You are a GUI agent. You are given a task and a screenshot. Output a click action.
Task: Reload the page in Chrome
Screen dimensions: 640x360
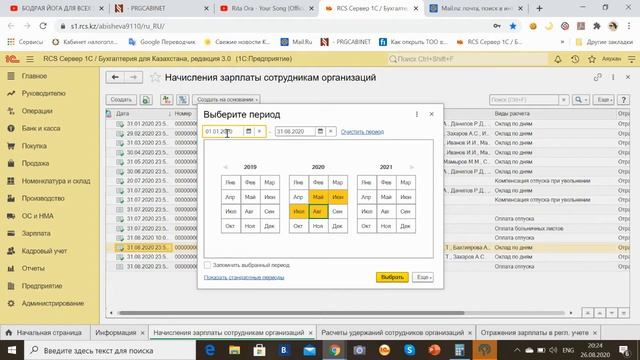43,26
